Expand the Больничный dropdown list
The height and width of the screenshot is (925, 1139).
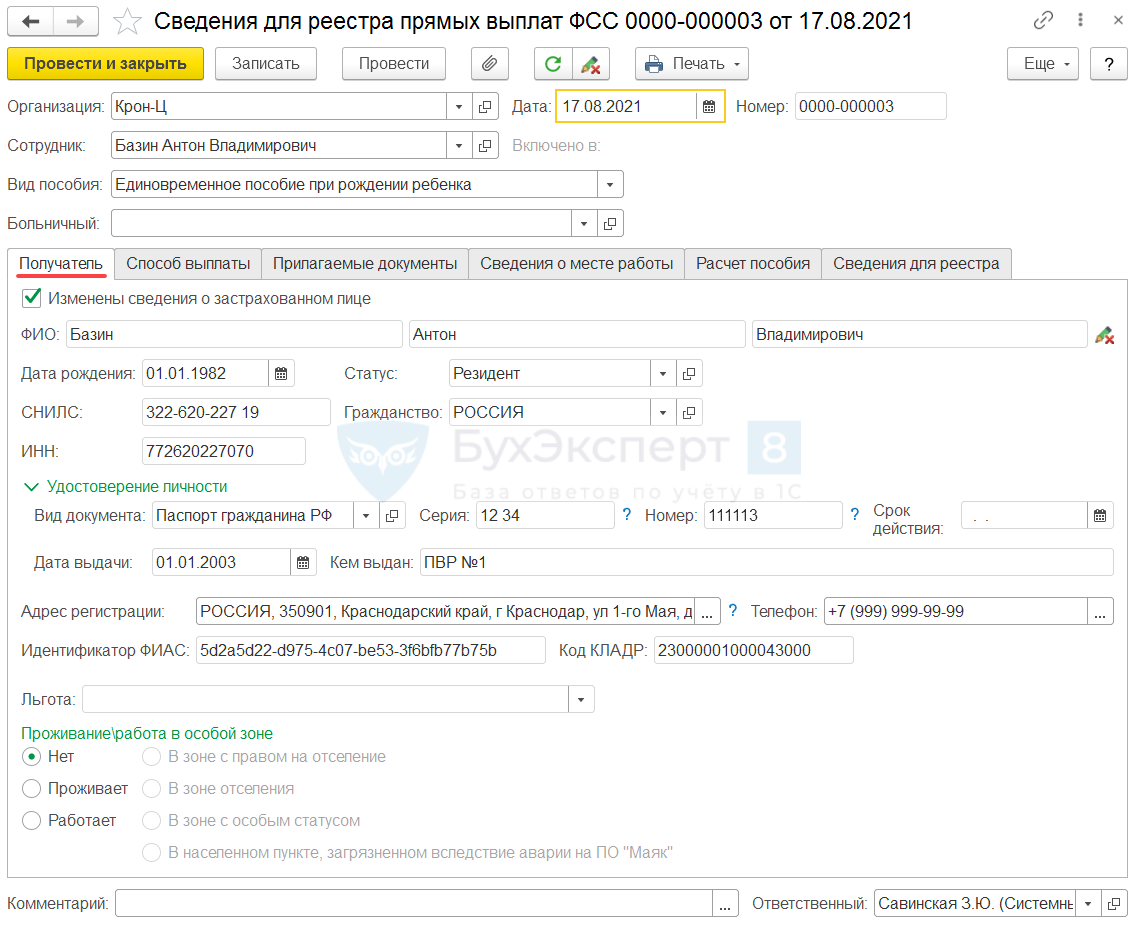click(x=584, y=224)
